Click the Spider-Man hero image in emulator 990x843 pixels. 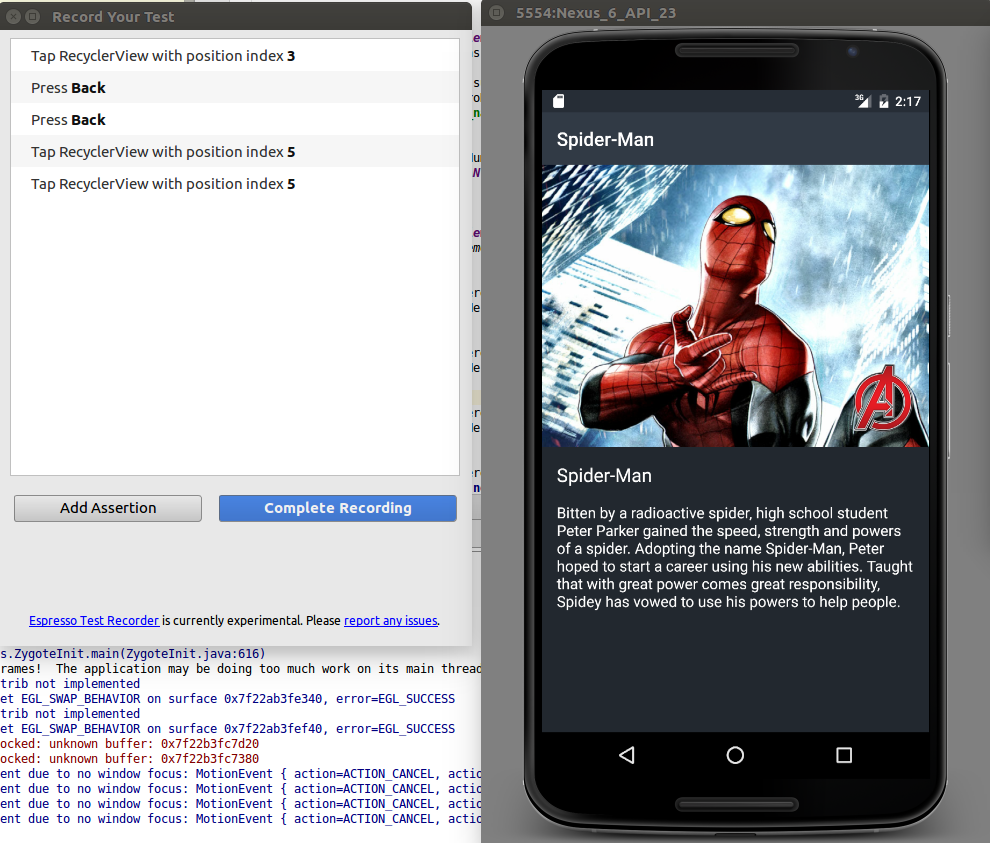[735, 306]
